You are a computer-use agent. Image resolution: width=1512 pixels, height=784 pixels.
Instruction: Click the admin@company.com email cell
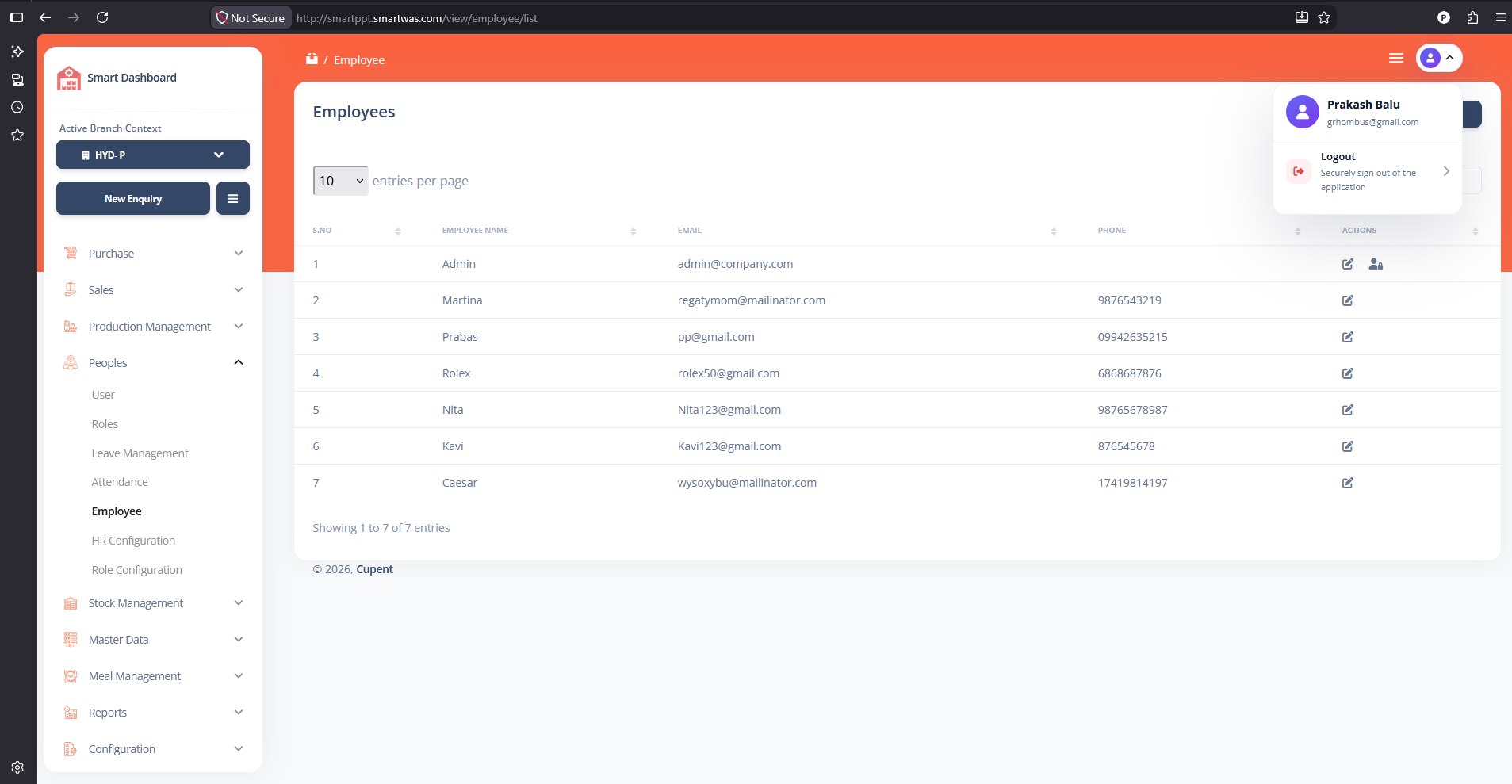[x=735, y=264]
